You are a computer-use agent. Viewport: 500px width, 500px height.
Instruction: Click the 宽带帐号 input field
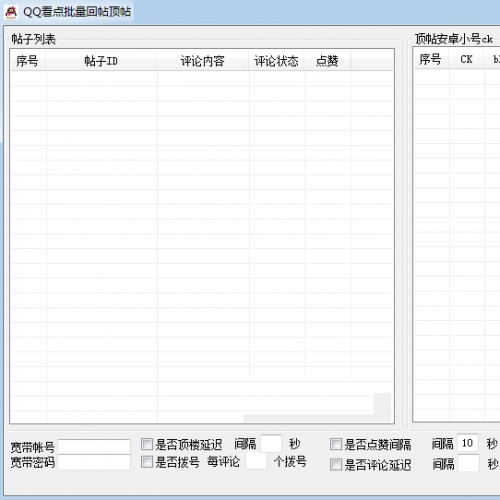pos(94,447)
